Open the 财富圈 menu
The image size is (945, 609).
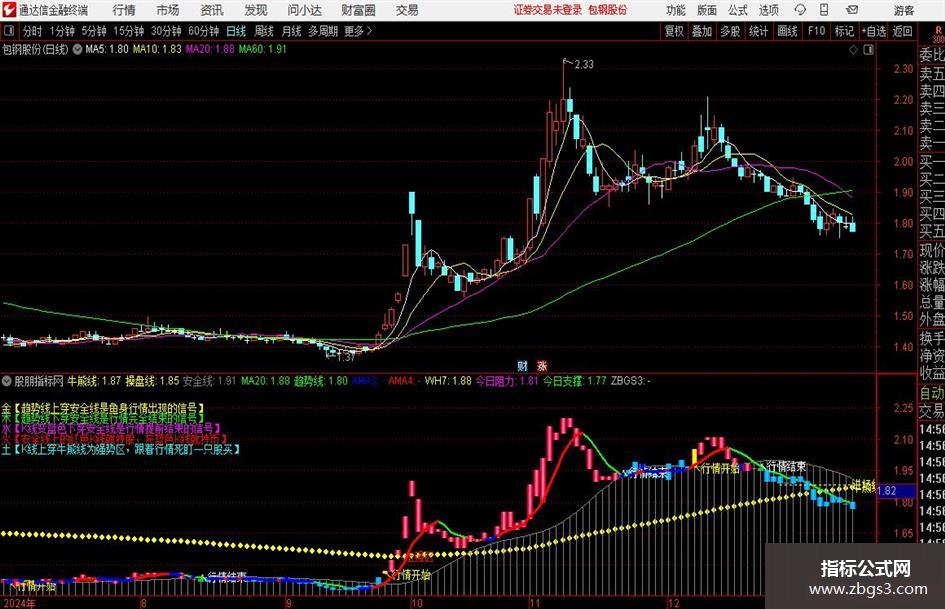[x=358, y=10]
